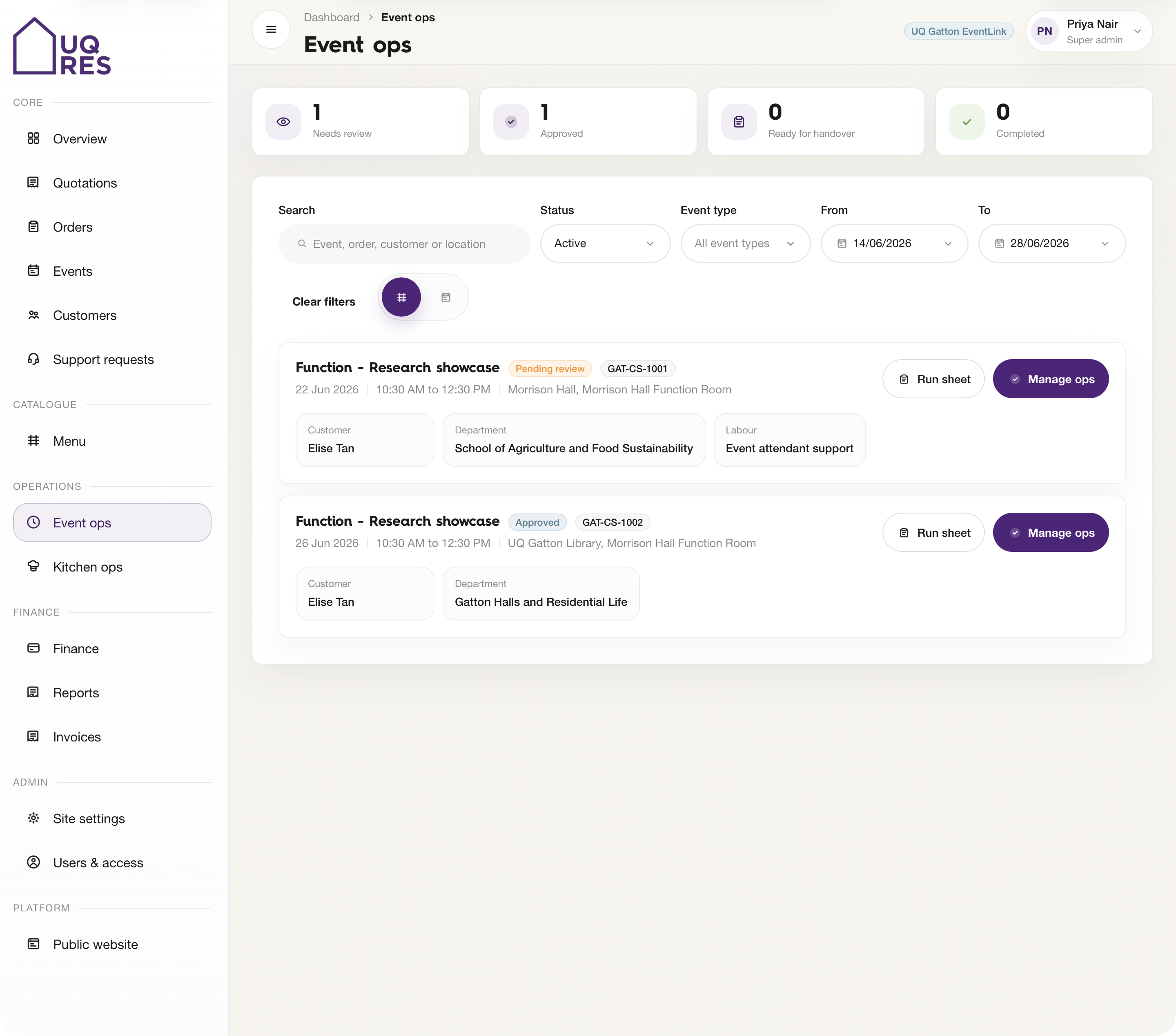Screen dimensions: 1176x1036
Task: Click the Ready for handover clipboard icon
Action: click(739, 121)
